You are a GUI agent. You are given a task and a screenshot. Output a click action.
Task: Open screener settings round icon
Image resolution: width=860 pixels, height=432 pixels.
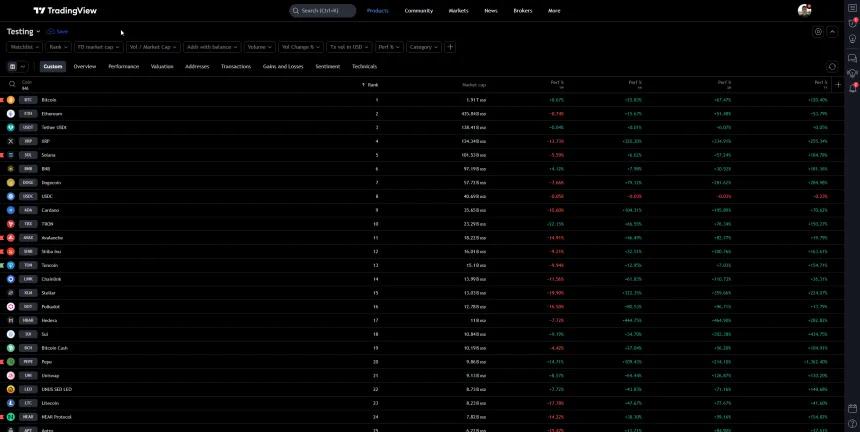(x=818, y=32)
